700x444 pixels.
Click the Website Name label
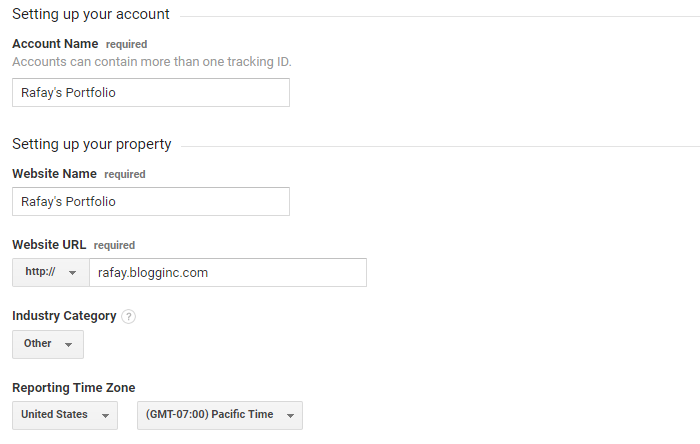pos(54,174)
